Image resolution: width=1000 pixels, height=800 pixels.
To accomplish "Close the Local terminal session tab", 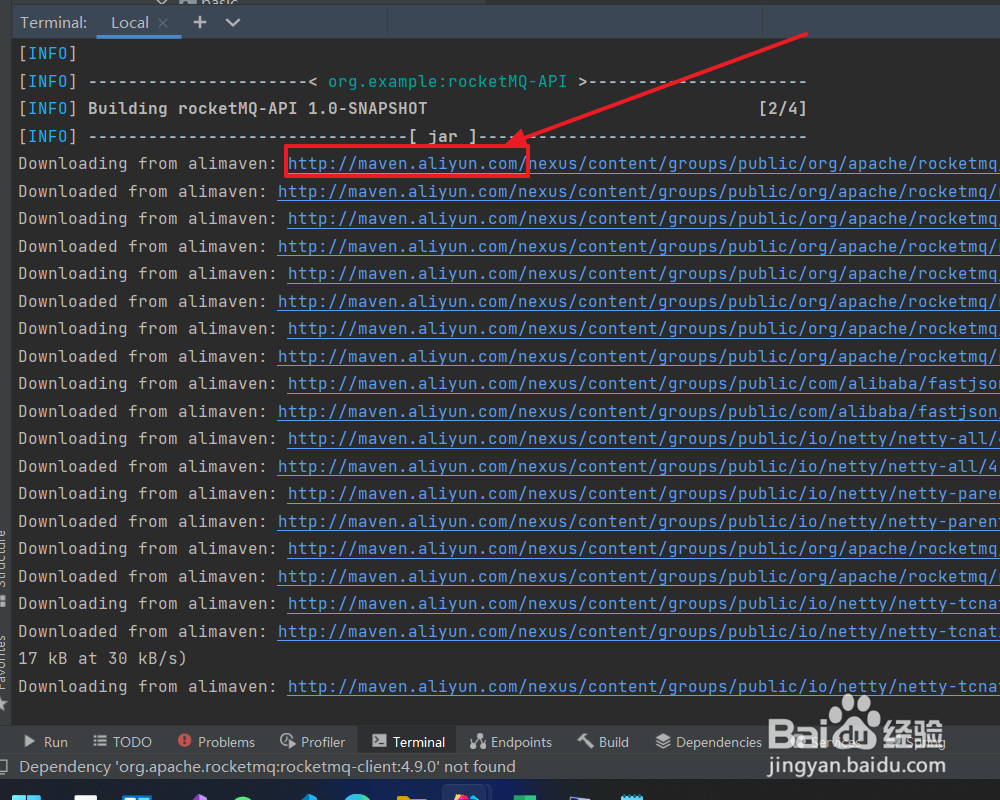I will [x=163, y=23].
